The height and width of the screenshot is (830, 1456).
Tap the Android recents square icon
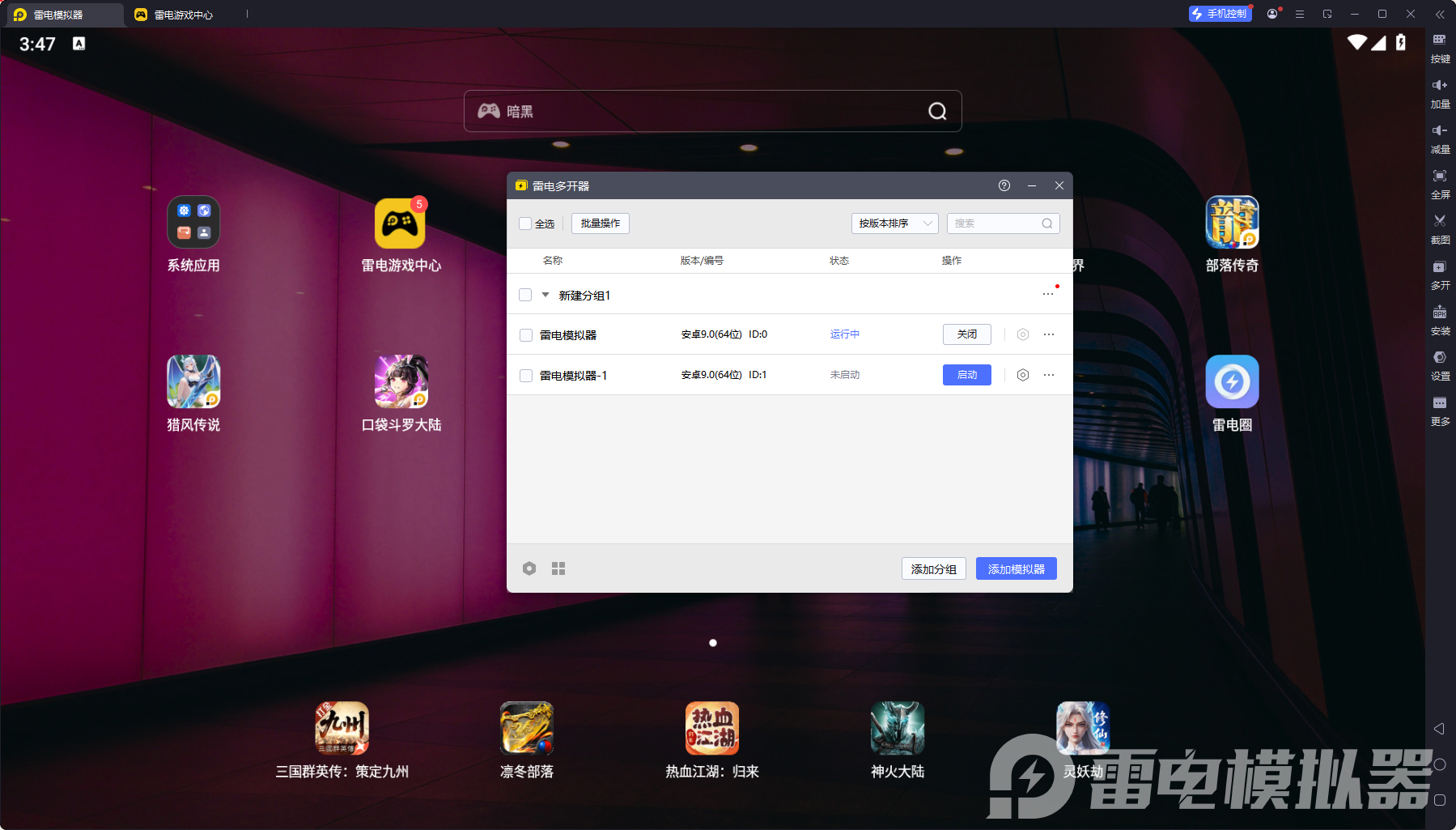tap(1440, 800)
